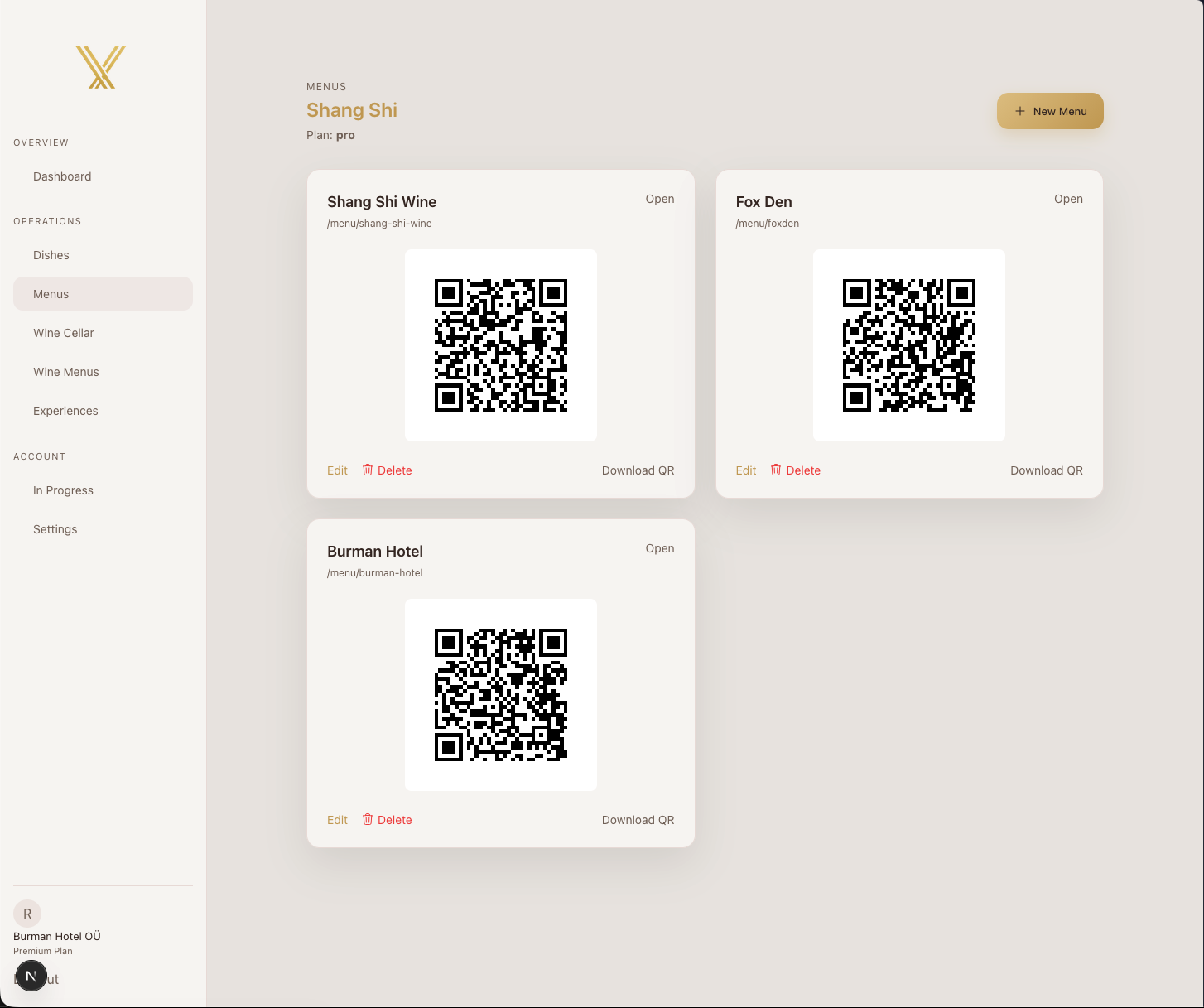Edit the Burman Hotel menu
1204x1008 pixels.
(x=337, y=820)
